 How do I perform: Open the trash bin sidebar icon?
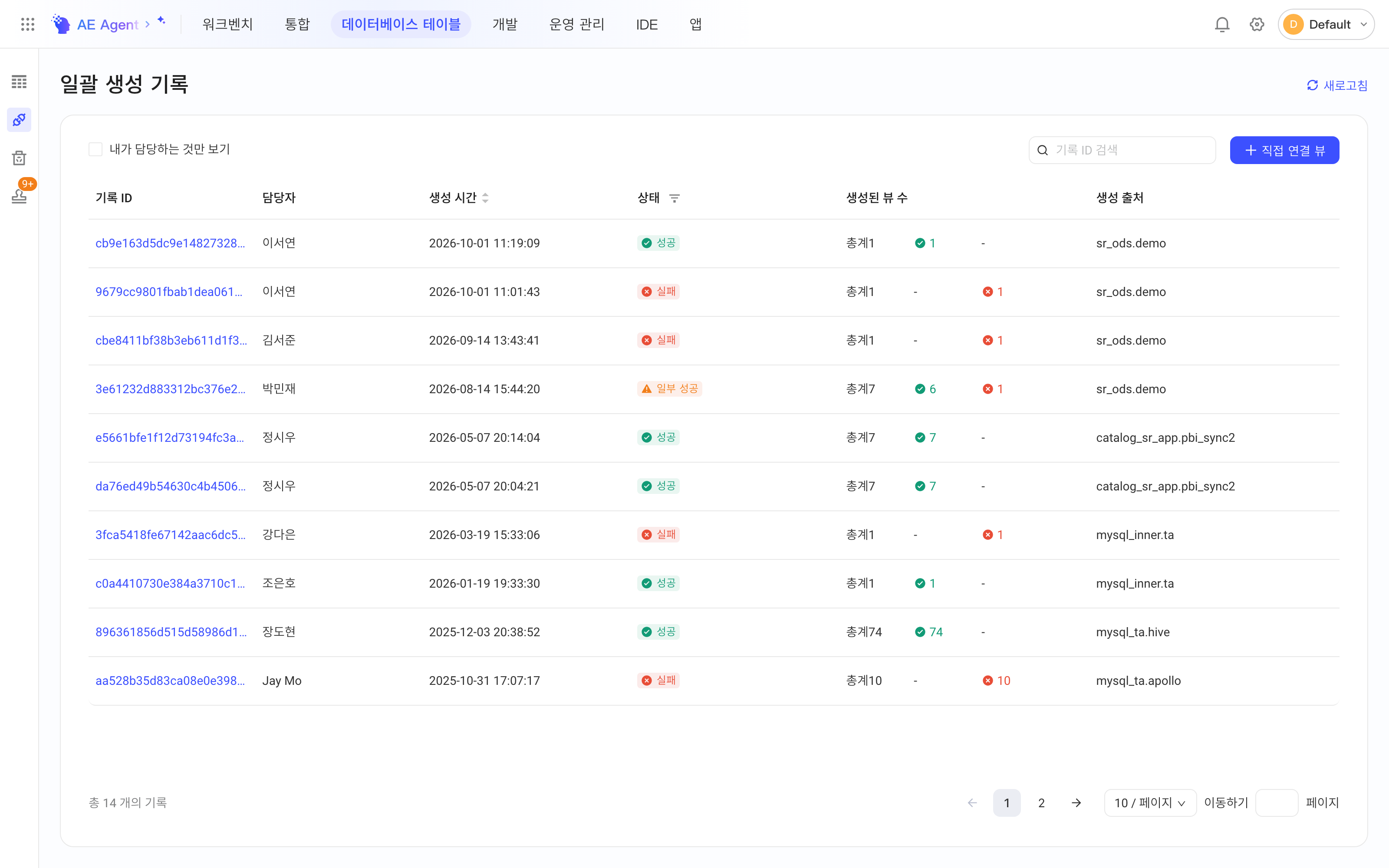pyautogui.click(x=19, y=158)
